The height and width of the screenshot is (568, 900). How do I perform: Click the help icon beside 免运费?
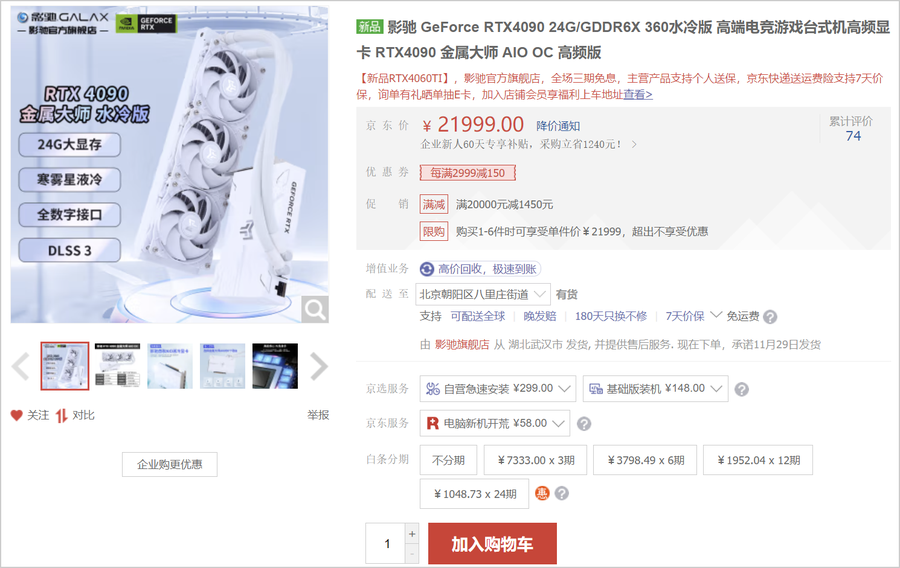(770, 317)
